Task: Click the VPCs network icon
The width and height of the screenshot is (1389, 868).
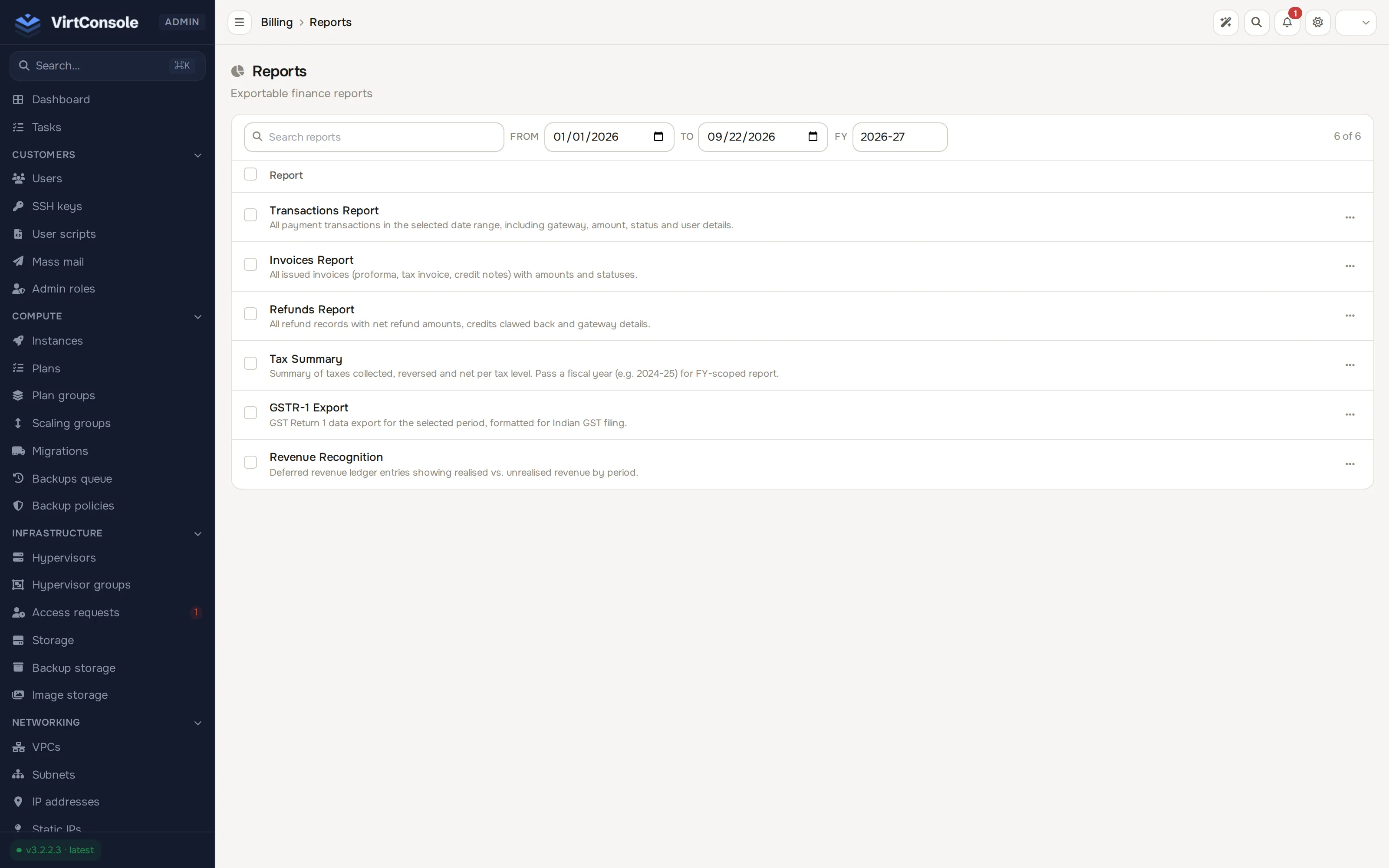Action: click(18, 747)
